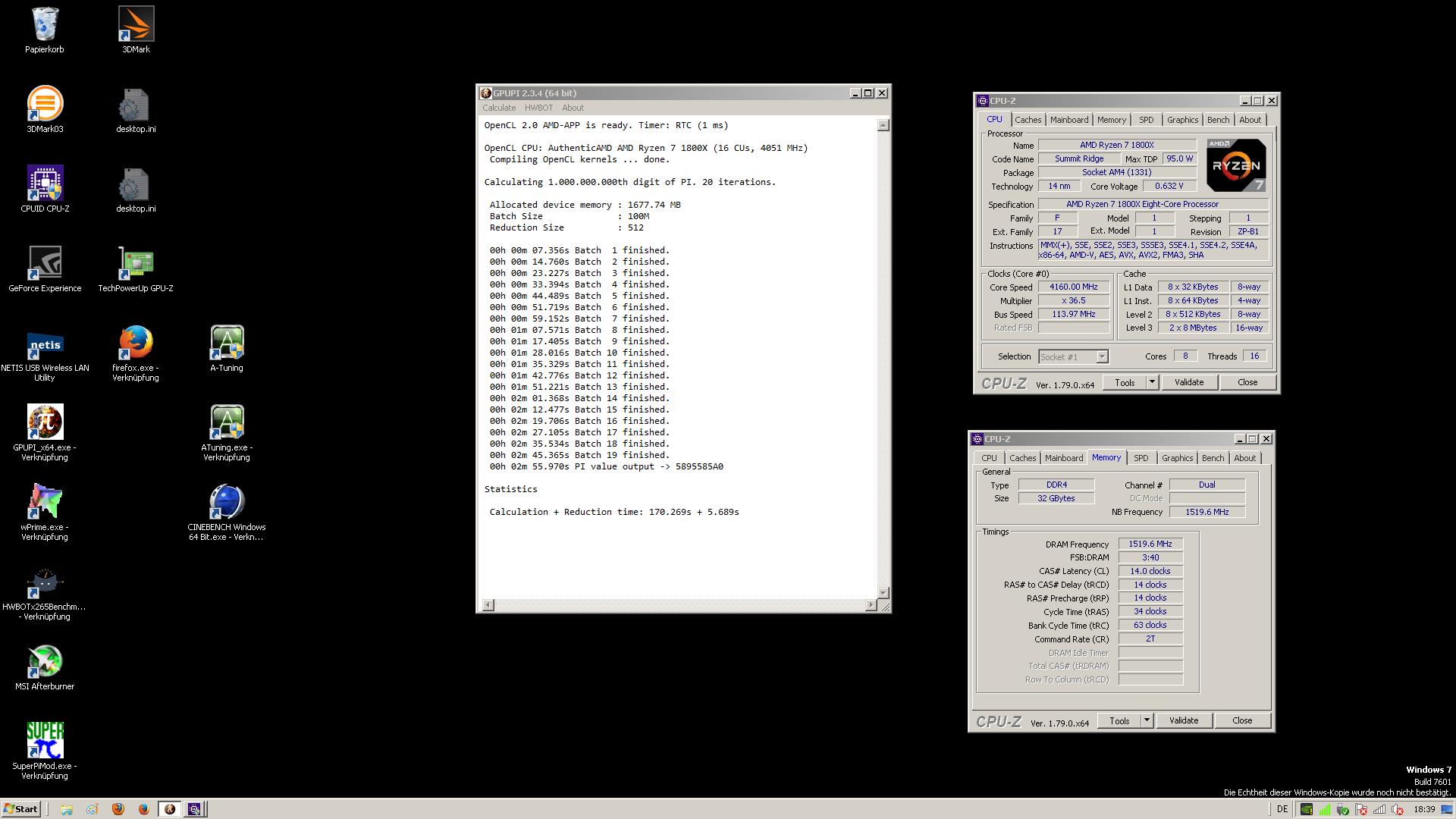
Task: Open the About menu in GPUPI
Action: 573,108
